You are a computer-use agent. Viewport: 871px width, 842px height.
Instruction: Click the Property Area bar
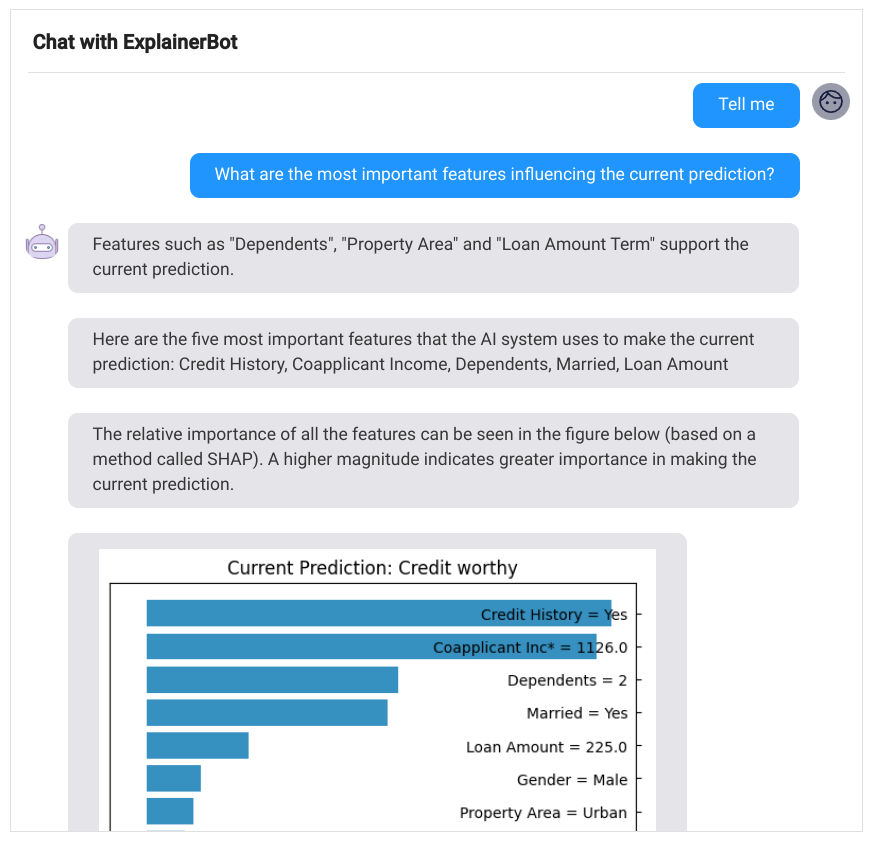pos(169,811)
